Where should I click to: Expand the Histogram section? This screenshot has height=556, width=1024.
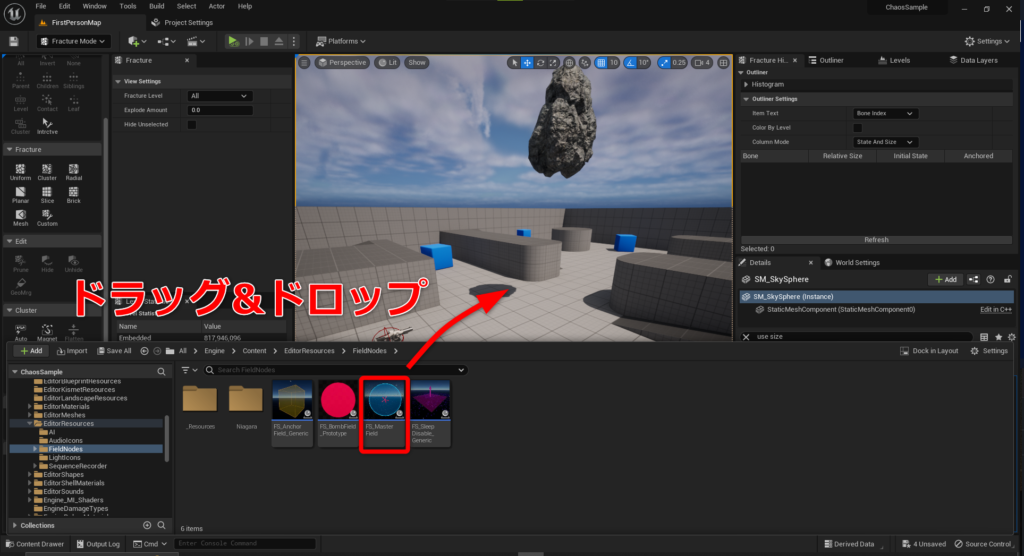746,84
